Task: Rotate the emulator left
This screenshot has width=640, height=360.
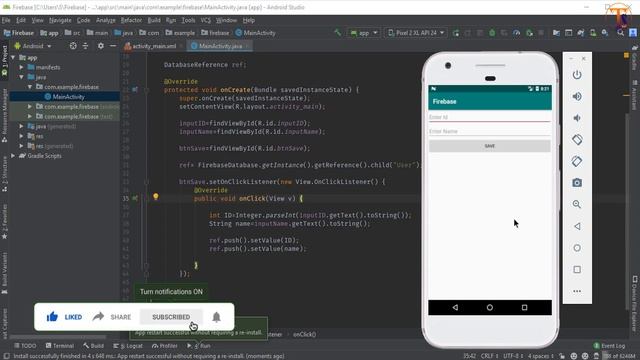Action: [x=577, y=140]
